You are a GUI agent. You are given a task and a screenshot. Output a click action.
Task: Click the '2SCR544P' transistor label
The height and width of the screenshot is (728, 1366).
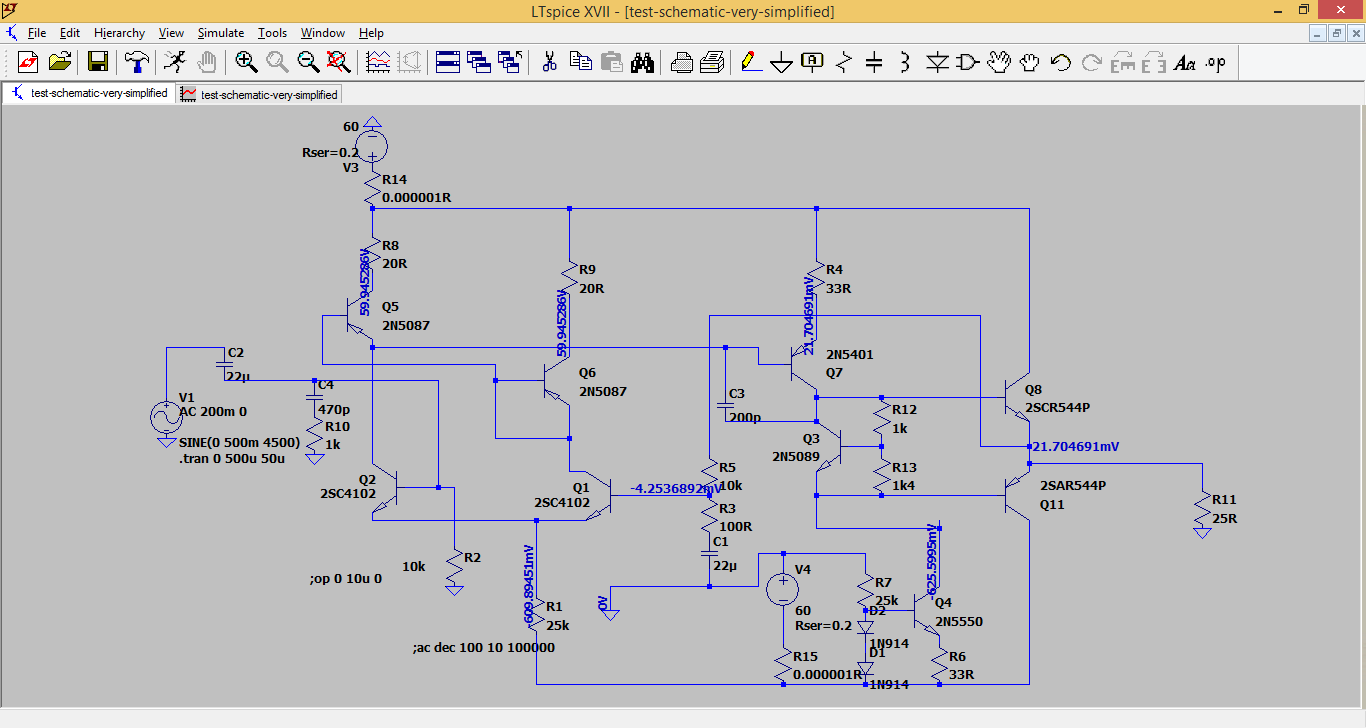(1057, 408)
